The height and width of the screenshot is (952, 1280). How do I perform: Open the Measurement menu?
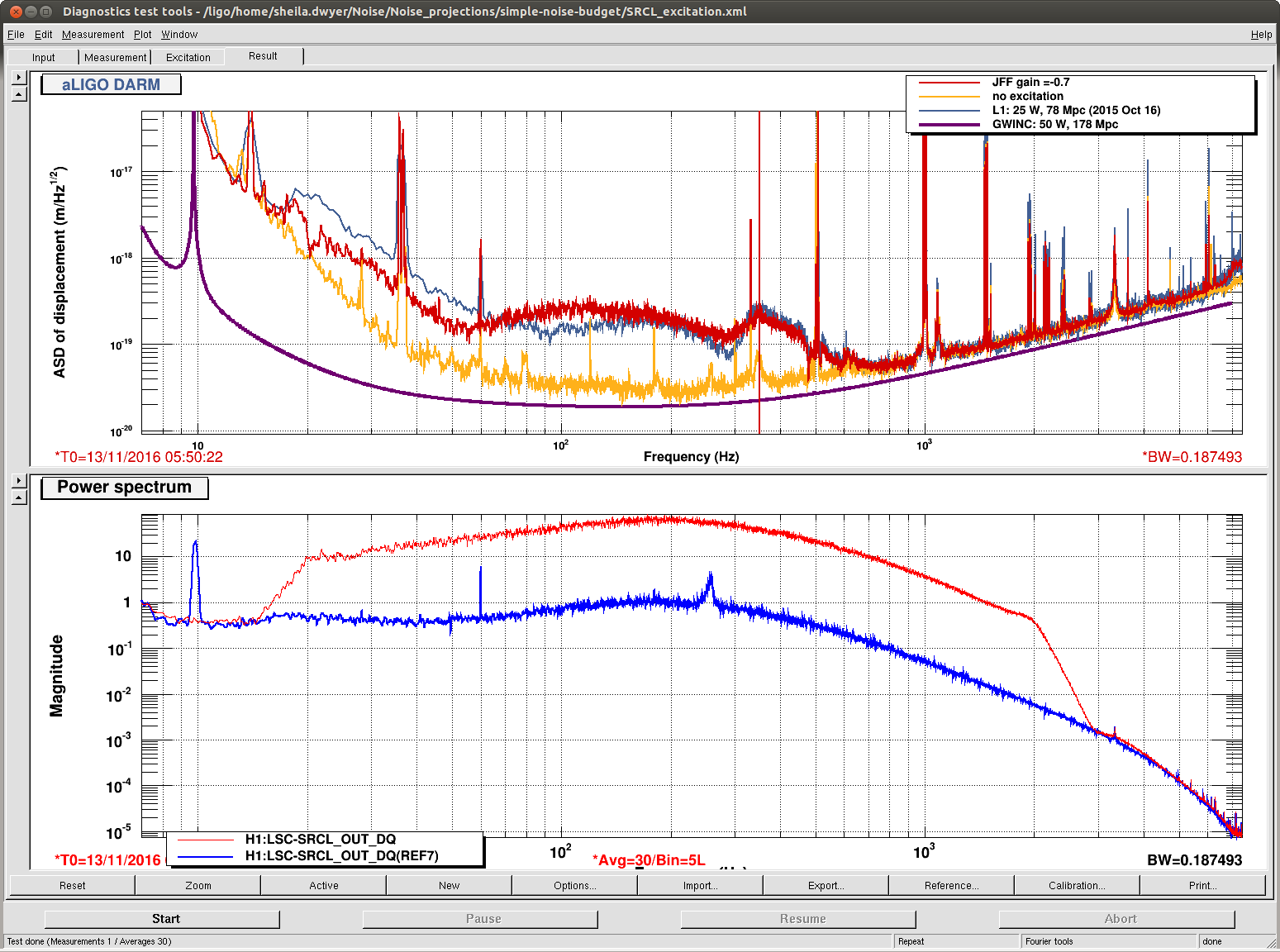point(93,34)
